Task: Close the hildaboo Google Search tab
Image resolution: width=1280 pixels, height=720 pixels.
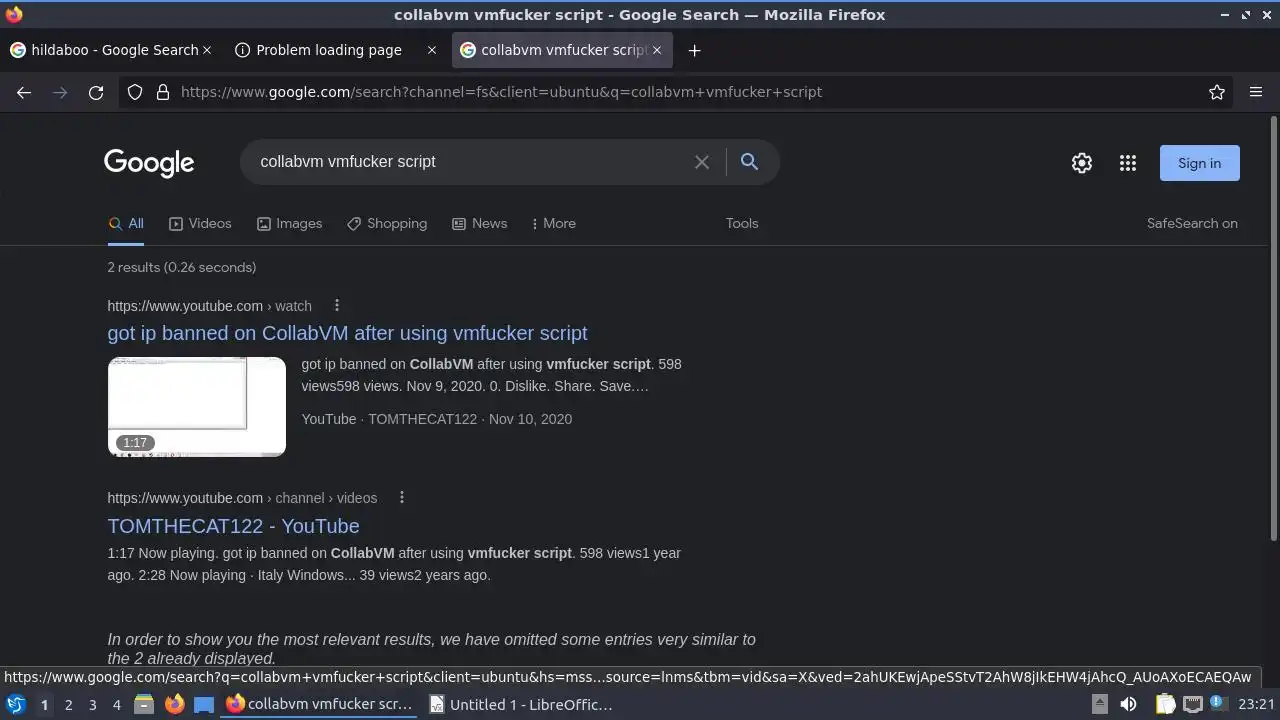Action: click(x=207, y=50)
